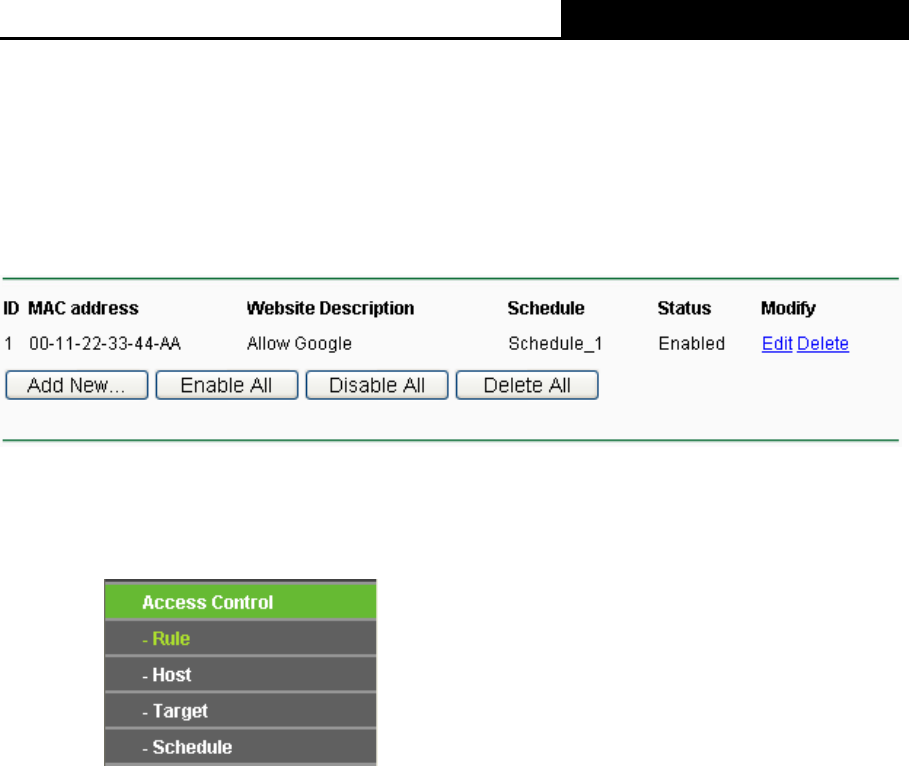Click the Disable All button
This screenshot has height=766, width=909.
377,385
